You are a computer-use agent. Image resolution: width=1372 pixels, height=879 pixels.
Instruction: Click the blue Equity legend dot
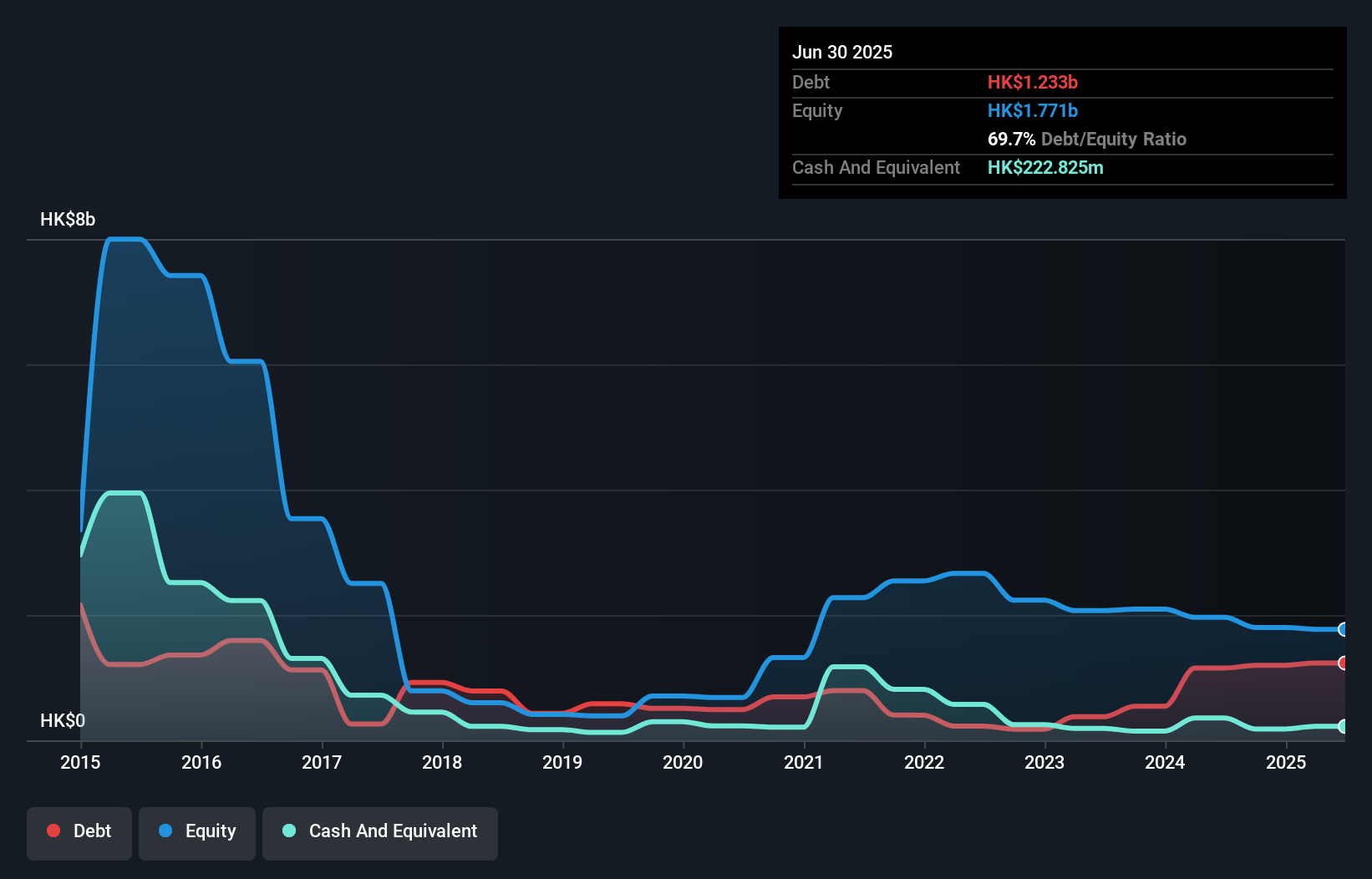point(165,831)
